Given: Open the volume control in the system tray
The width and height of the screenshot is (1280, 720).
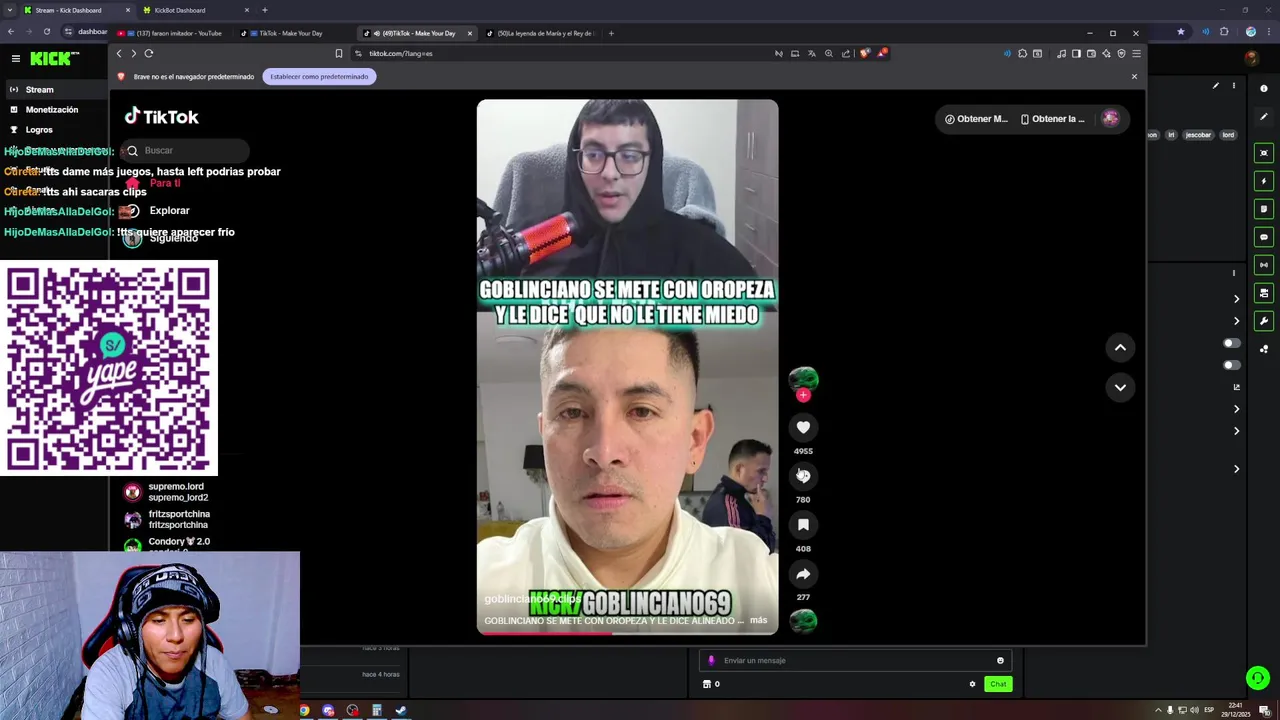Looking at the screenshot, I should point(1195,710).
